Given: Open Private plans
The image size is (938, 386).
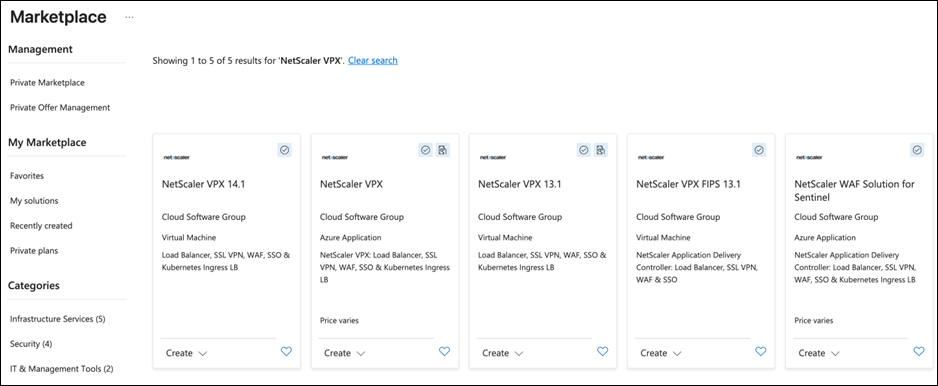Looking at the screenshot, I should 34,251.
